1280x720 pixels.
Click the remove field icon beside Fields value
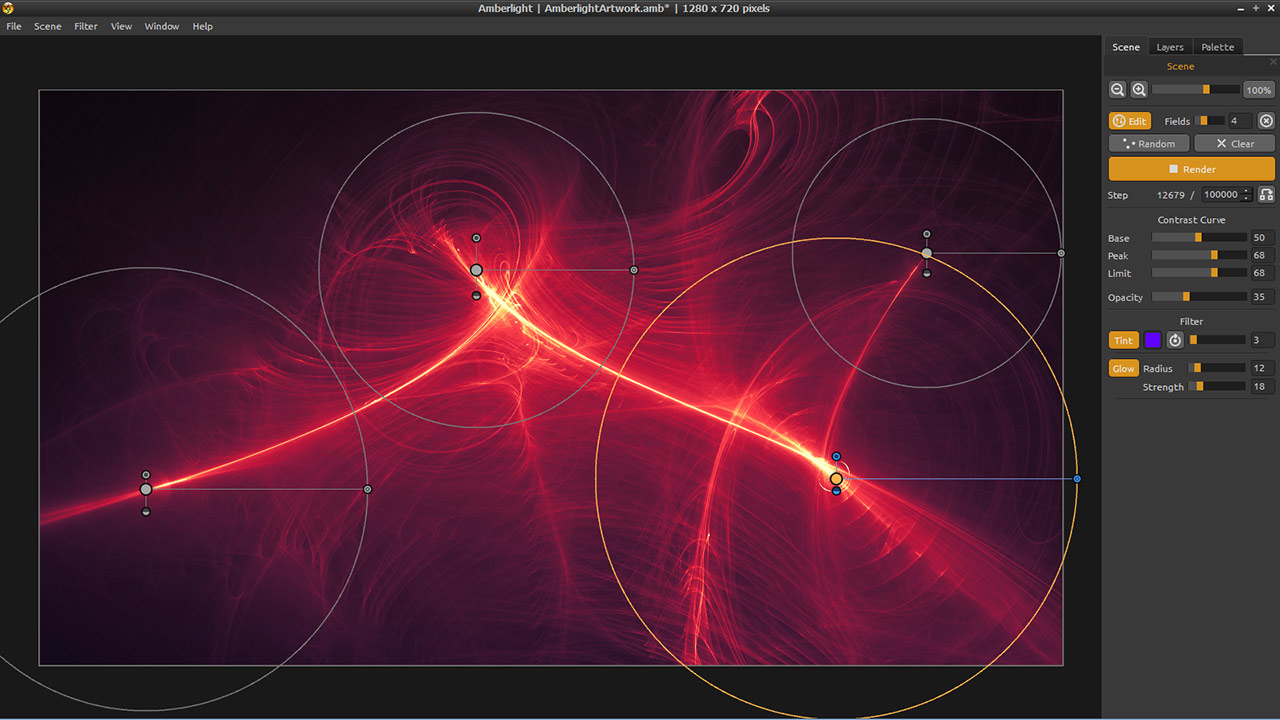tap(1266, 121)
